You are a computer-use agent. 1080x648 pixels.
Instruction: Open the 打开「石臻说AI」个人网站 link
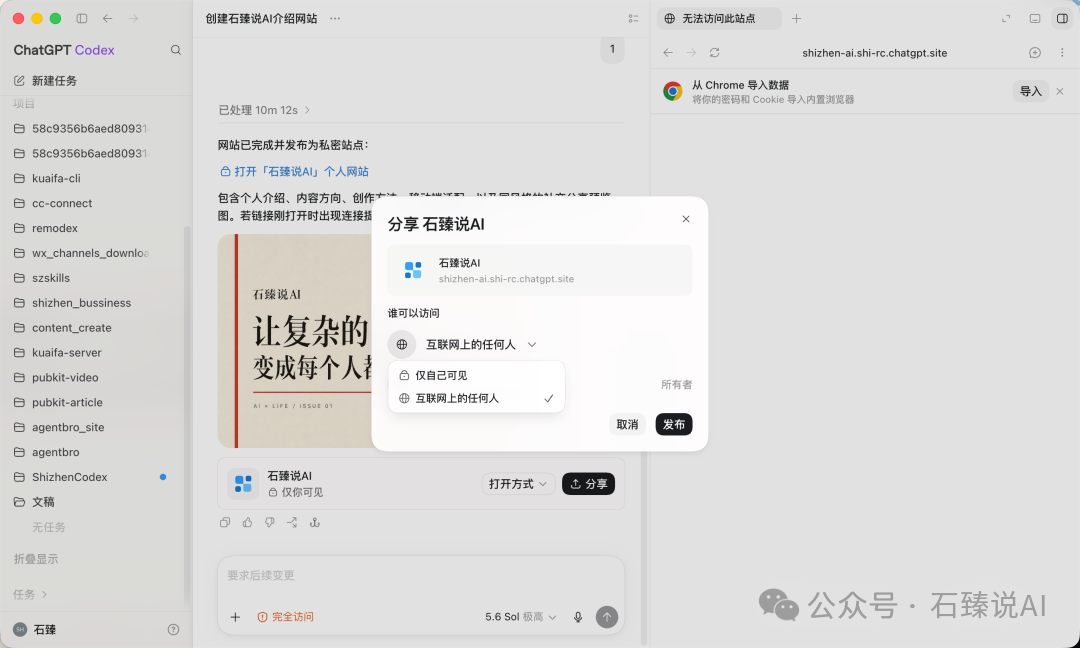coord(294,171)
